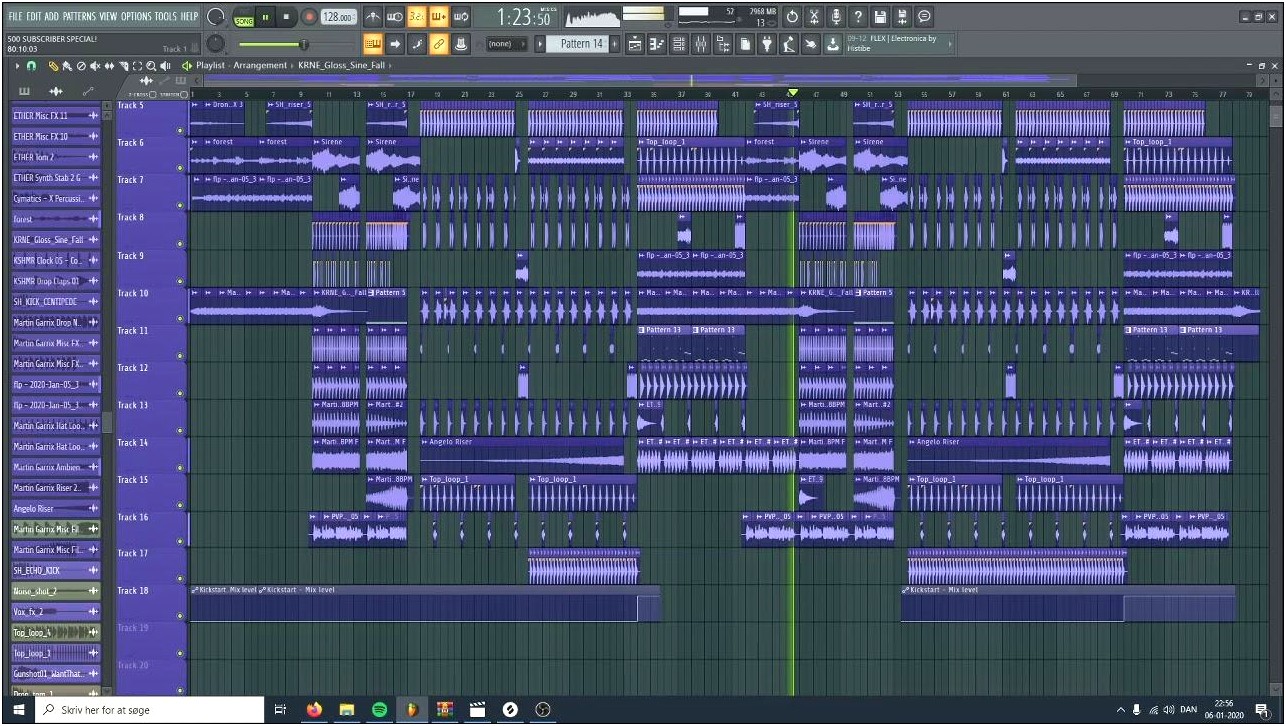
Task: Open the Browser view icon
Action: pos(723,44)
